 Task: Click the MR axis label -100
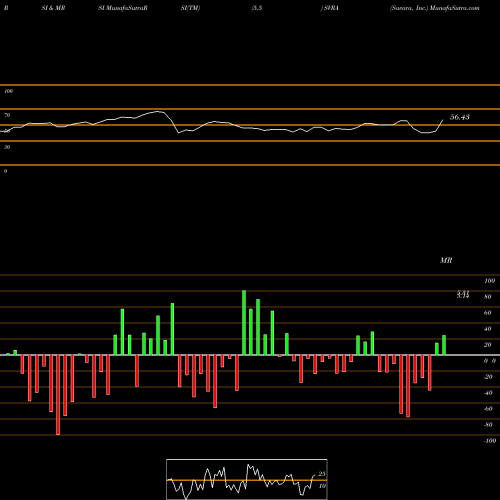[490, 441]
